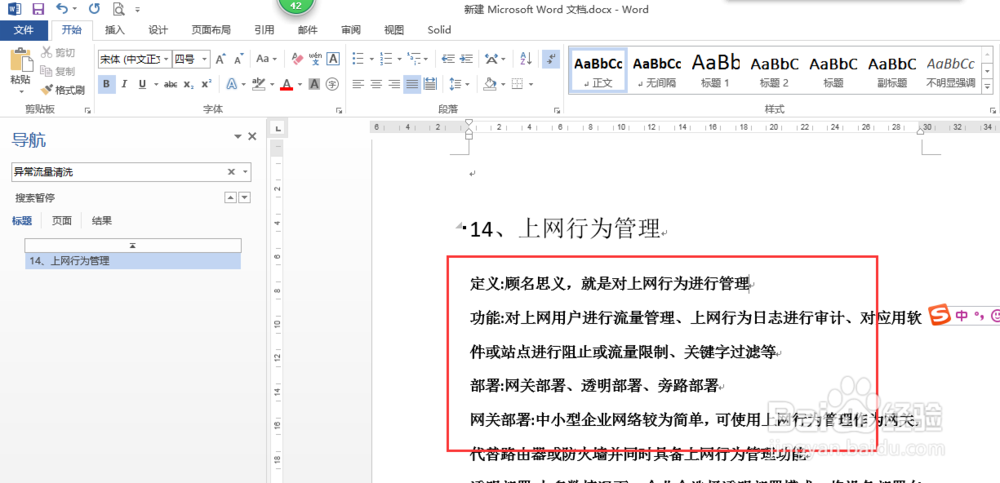Click the 剪切 (Cut) button
This screenshot has width=1000, height=483.
58,52
